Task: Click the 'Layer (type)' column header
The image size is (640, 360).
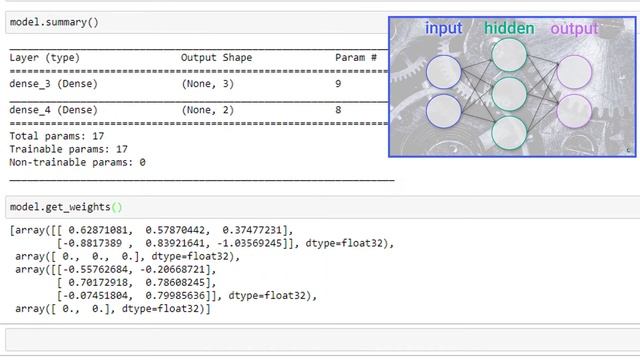Action: click(44, 58)
